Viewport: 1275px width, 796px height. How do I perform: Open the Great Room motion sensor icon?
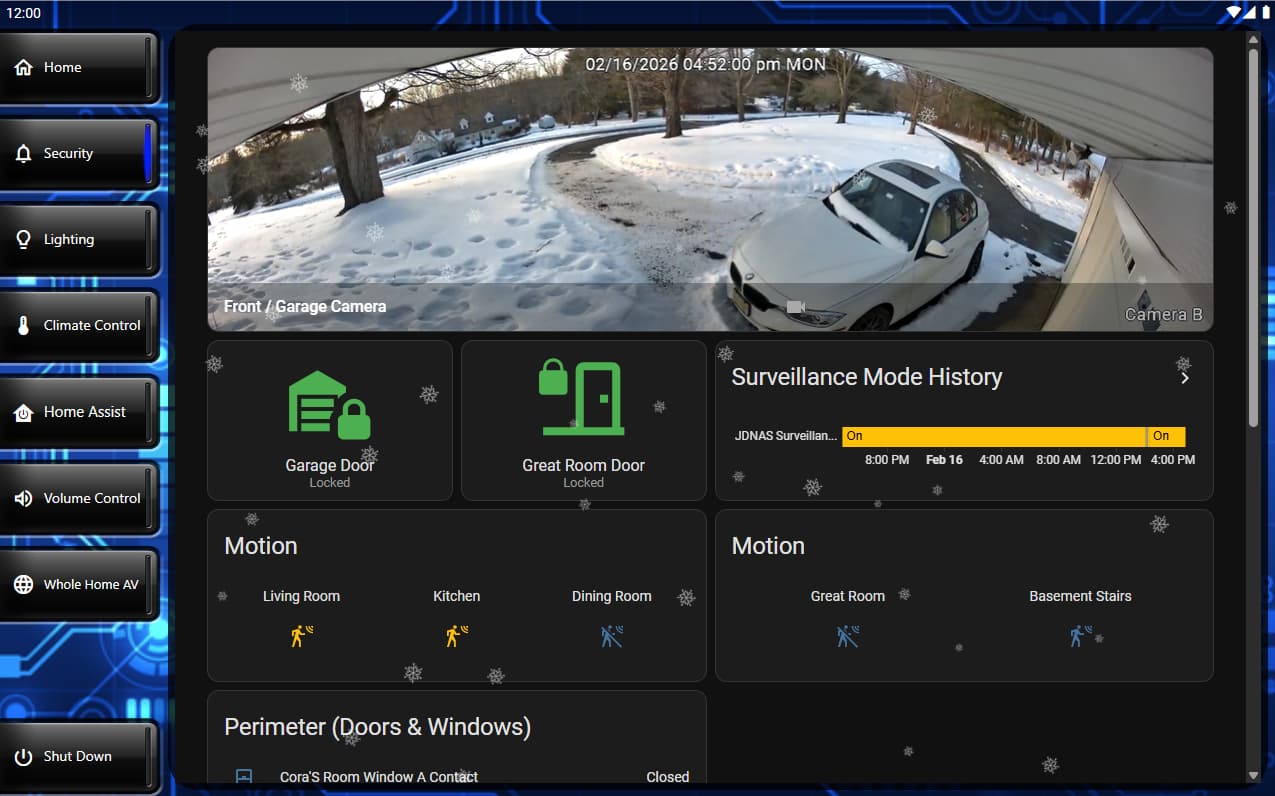(x=847, y=636)
